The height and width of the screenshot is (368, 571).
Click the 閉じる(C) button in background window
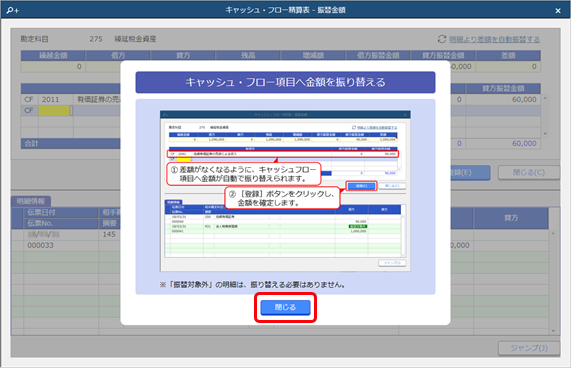point(529,173)
